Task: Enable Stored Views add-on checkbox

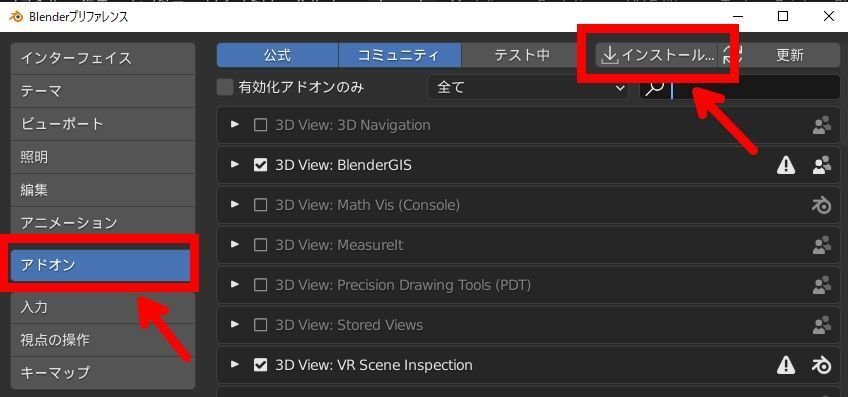Action: pyautogui.click(x=261, y=325)
